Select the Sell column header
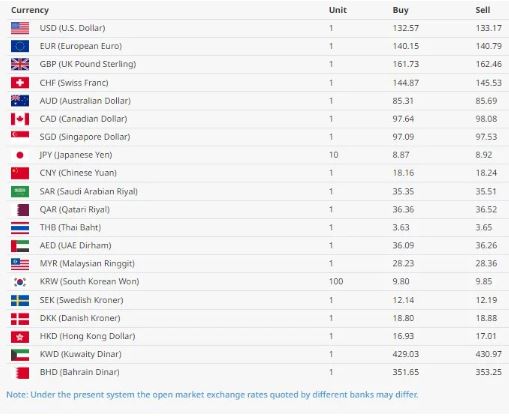The width and height of the screenshot is (509, 420). point(483,10)
